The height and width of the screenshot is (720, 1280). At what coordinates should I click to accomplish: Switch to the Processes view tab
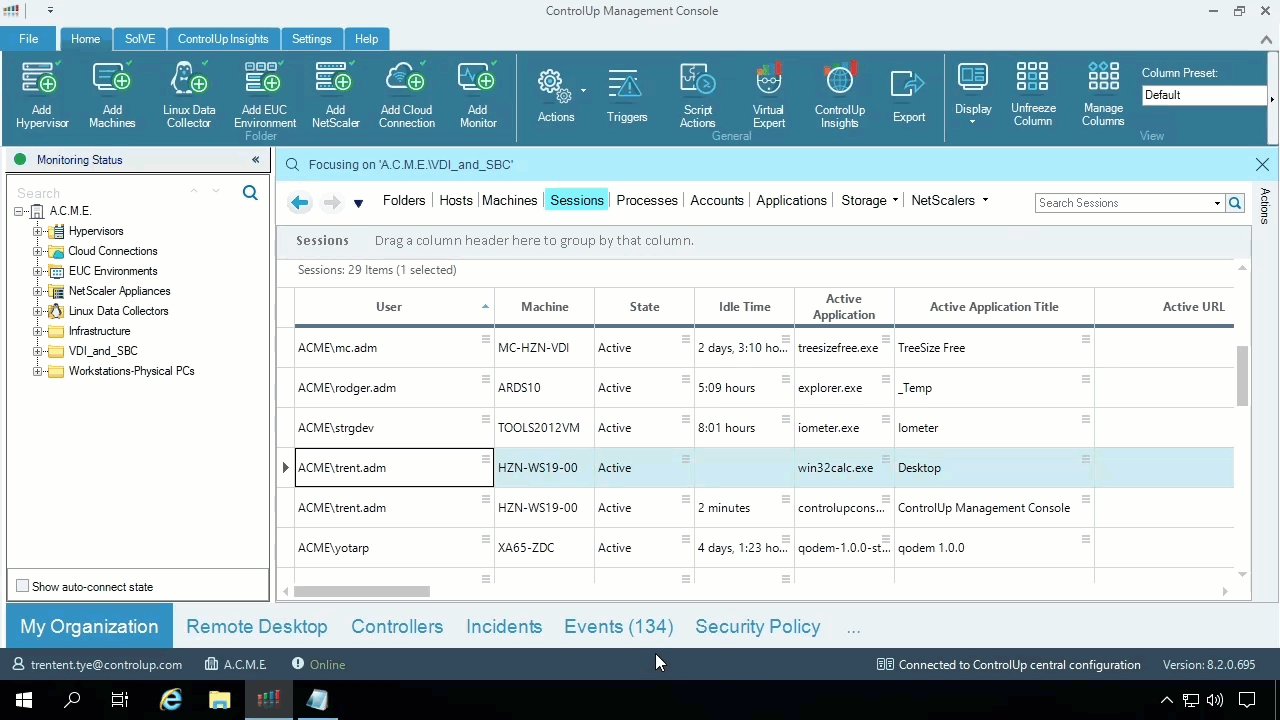(x=647, y=200)
